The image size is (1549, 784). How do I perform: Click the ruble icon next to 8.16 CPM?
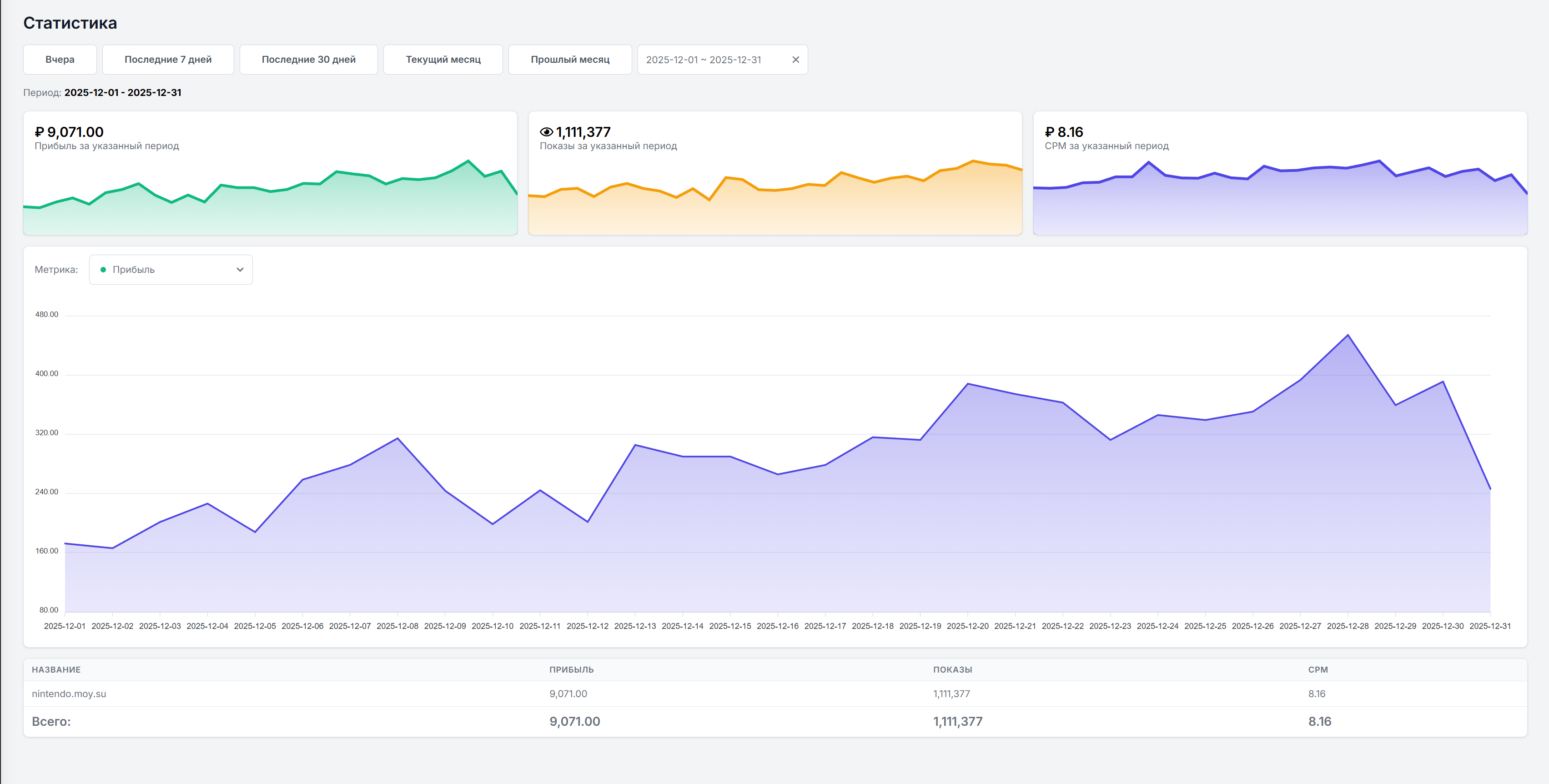point(1049,132)
